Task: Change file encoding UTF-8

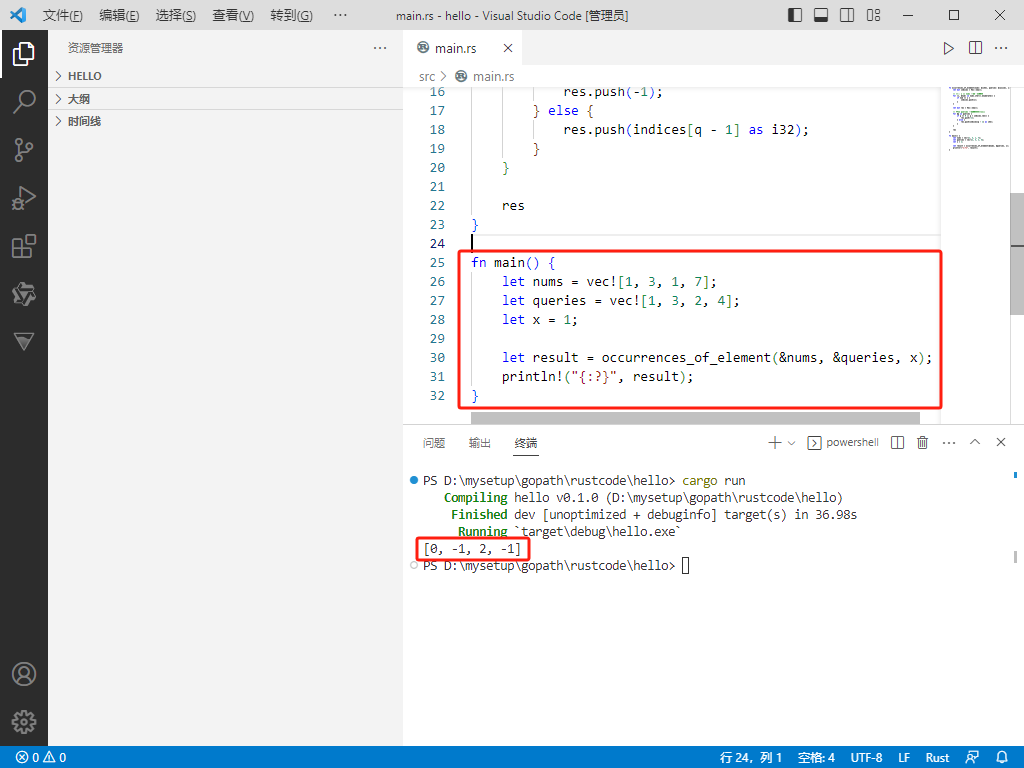Action: [866, 758]
